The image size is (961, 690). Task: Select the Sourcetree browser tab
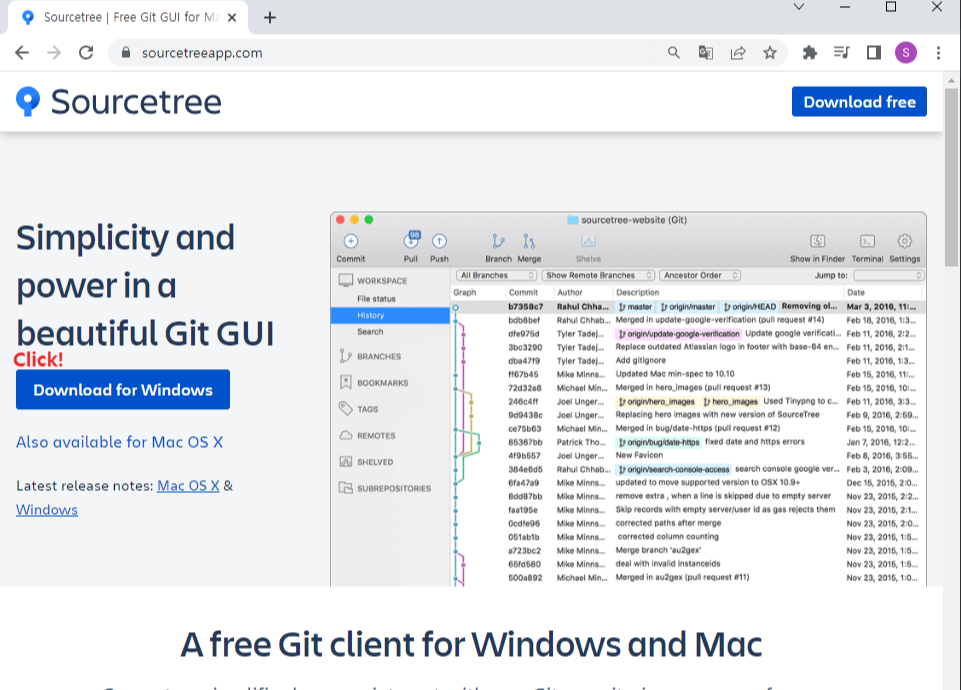click(x=127, y=18)
